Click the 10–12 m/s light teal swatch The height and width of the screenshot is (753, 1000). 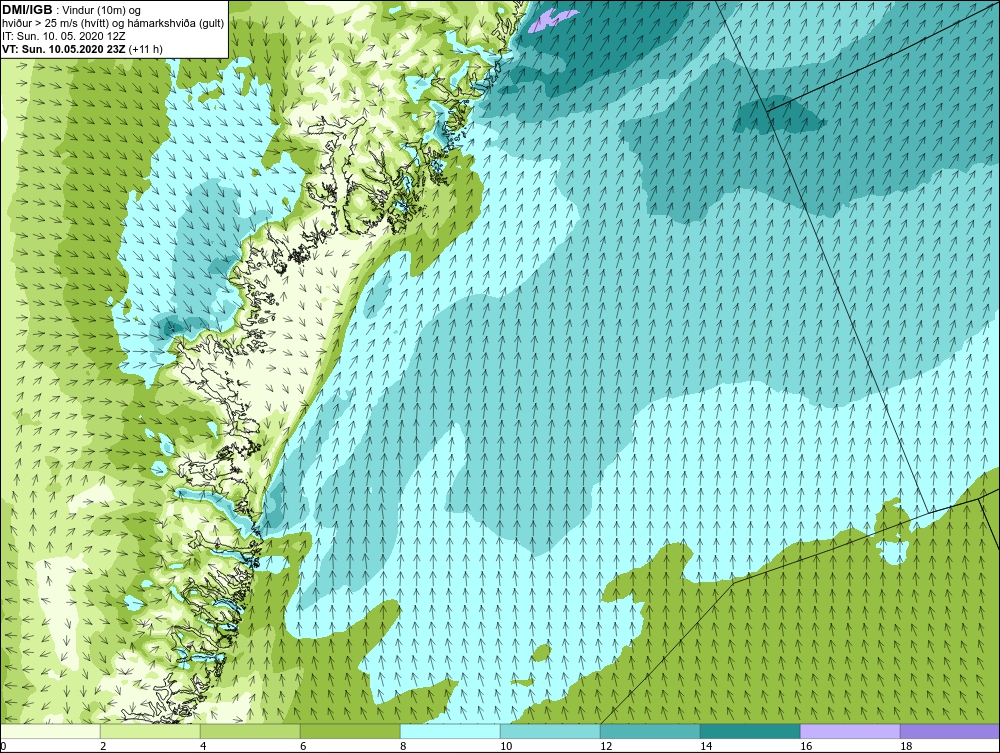click(x=550, y=731)
